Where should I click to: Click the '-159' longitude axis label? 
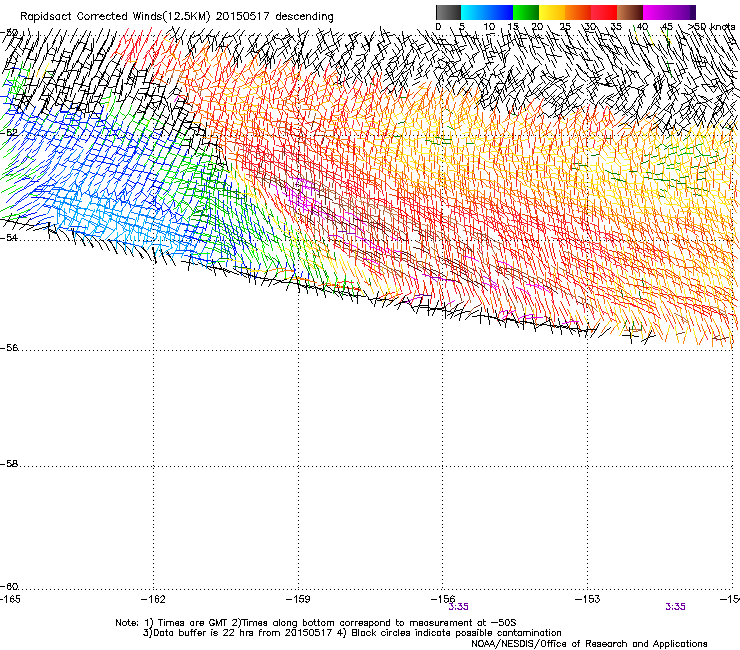(298, 599)
